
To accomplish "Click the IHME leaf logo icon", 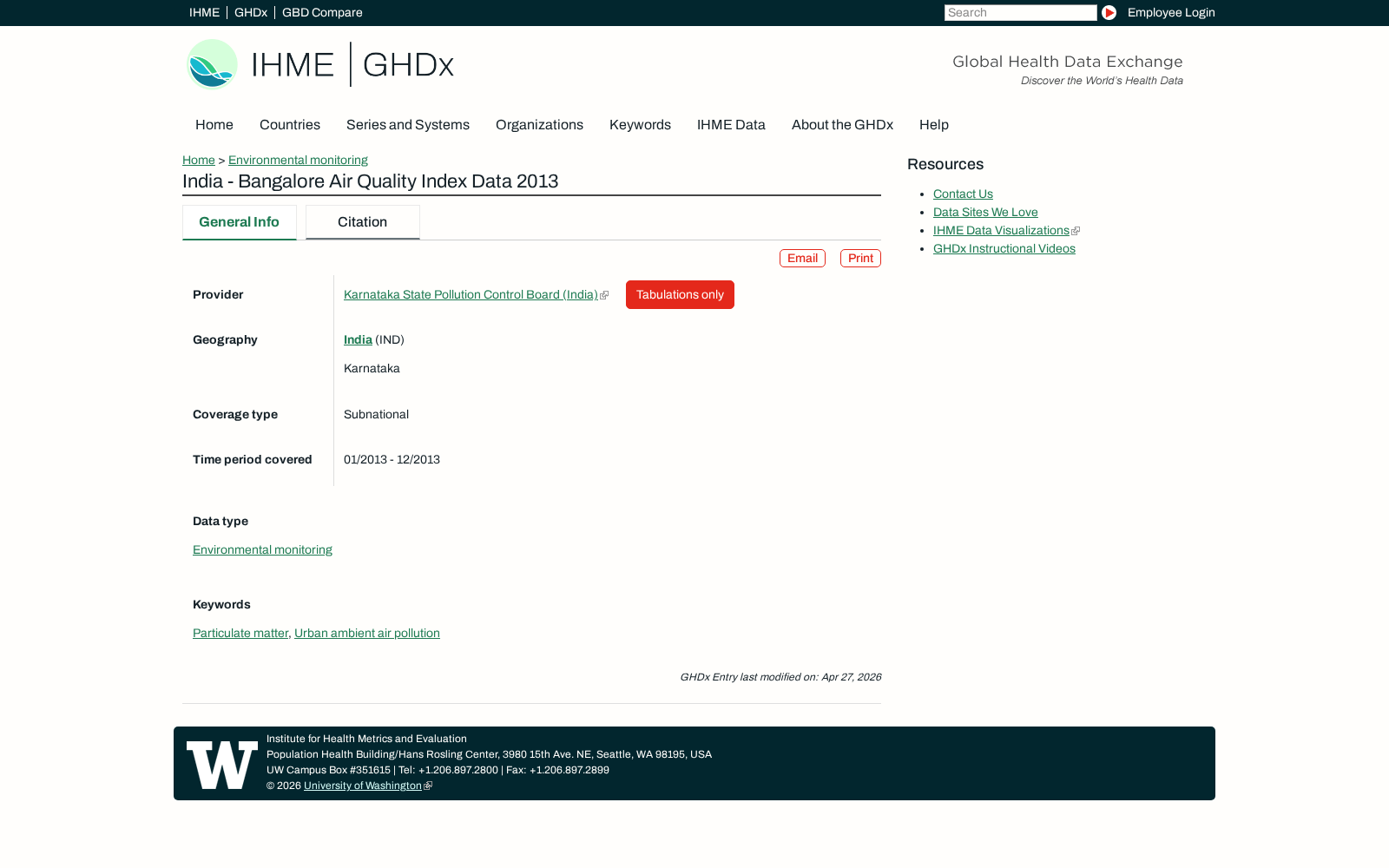I will (x=212, y=64).
